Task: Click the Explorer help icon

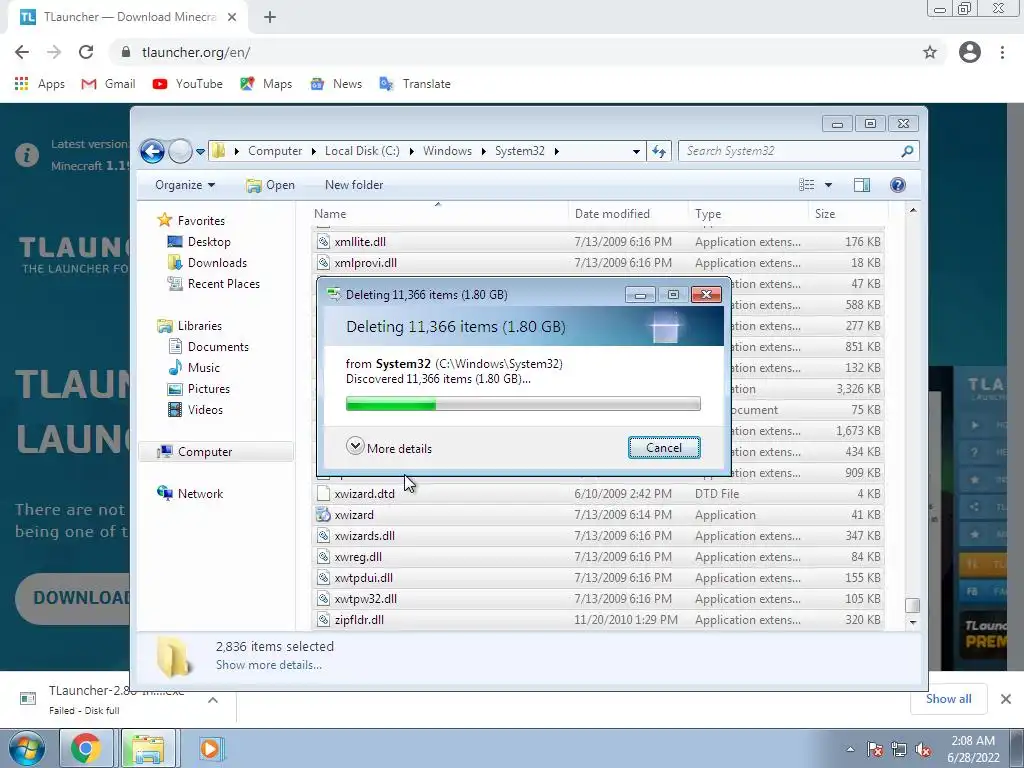Action: tap(898, 185)
